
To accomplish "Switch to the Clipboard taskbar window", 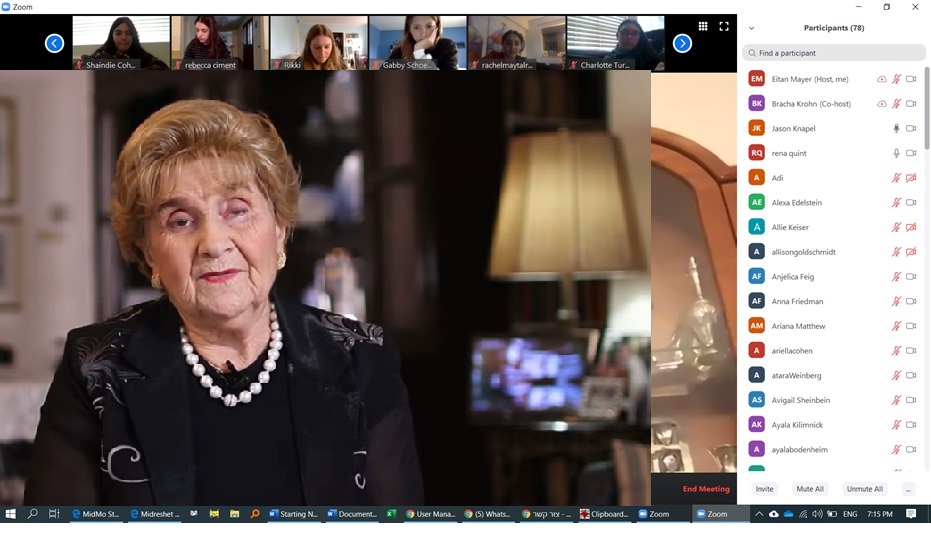I will tap(605, 514).
